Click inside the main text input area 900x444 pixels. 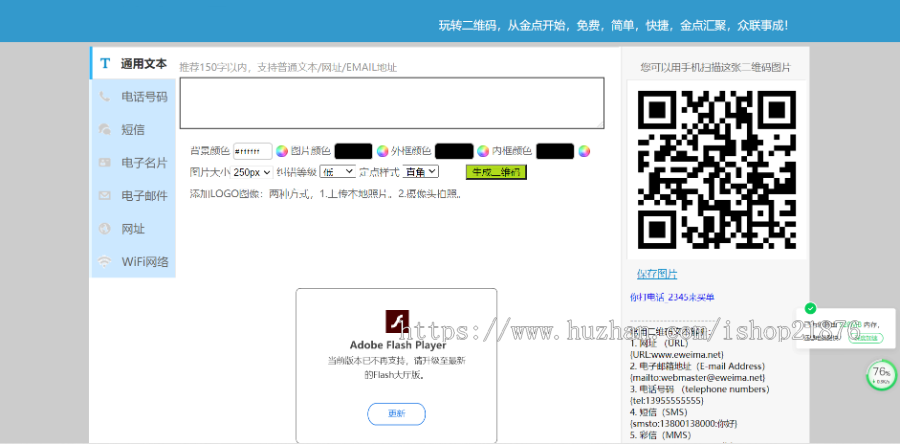tap(392, 103)
